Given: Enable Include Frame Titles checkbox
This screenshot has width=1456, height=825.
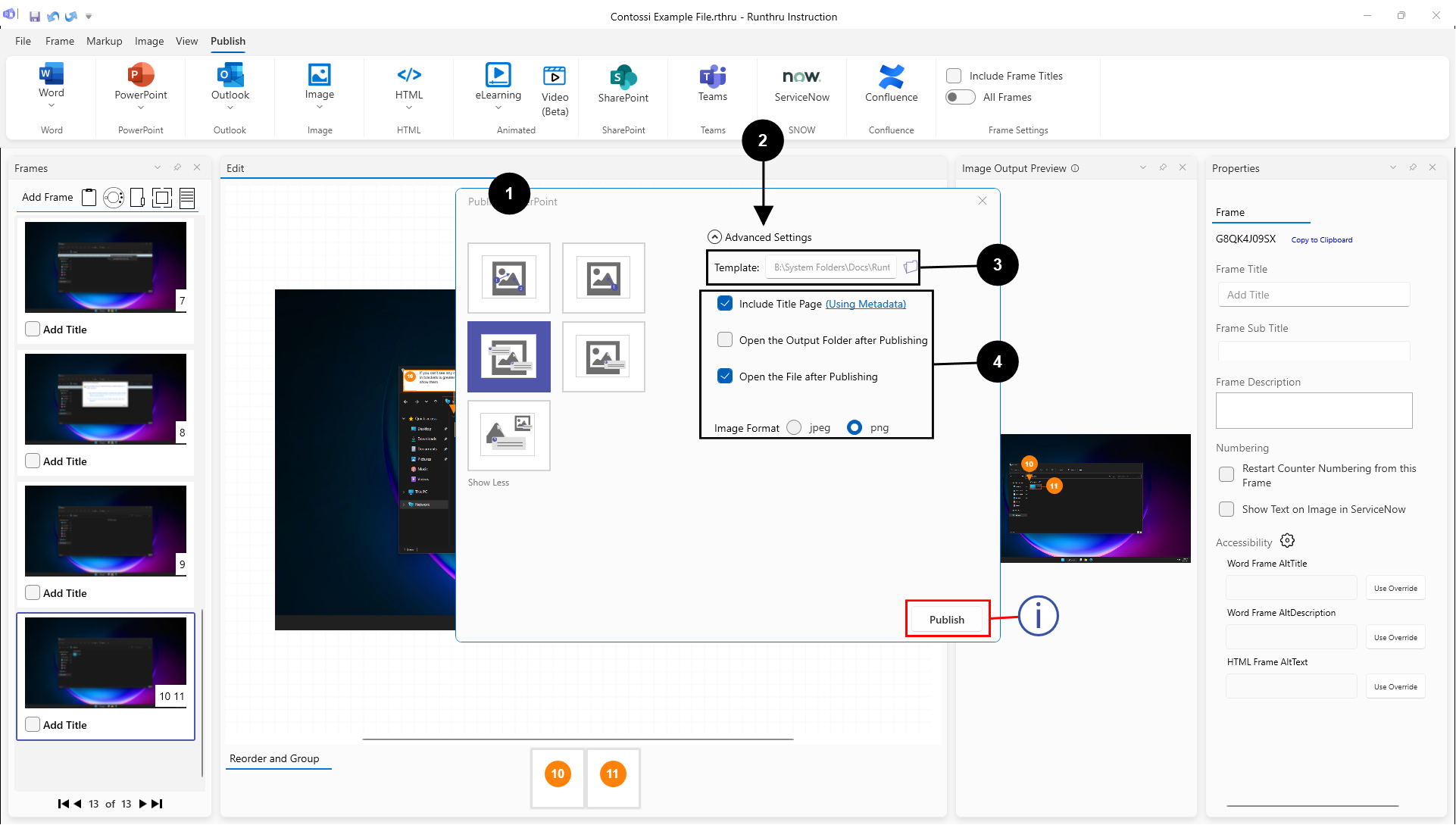Looking at the screenshot, I should pos(954,76).
